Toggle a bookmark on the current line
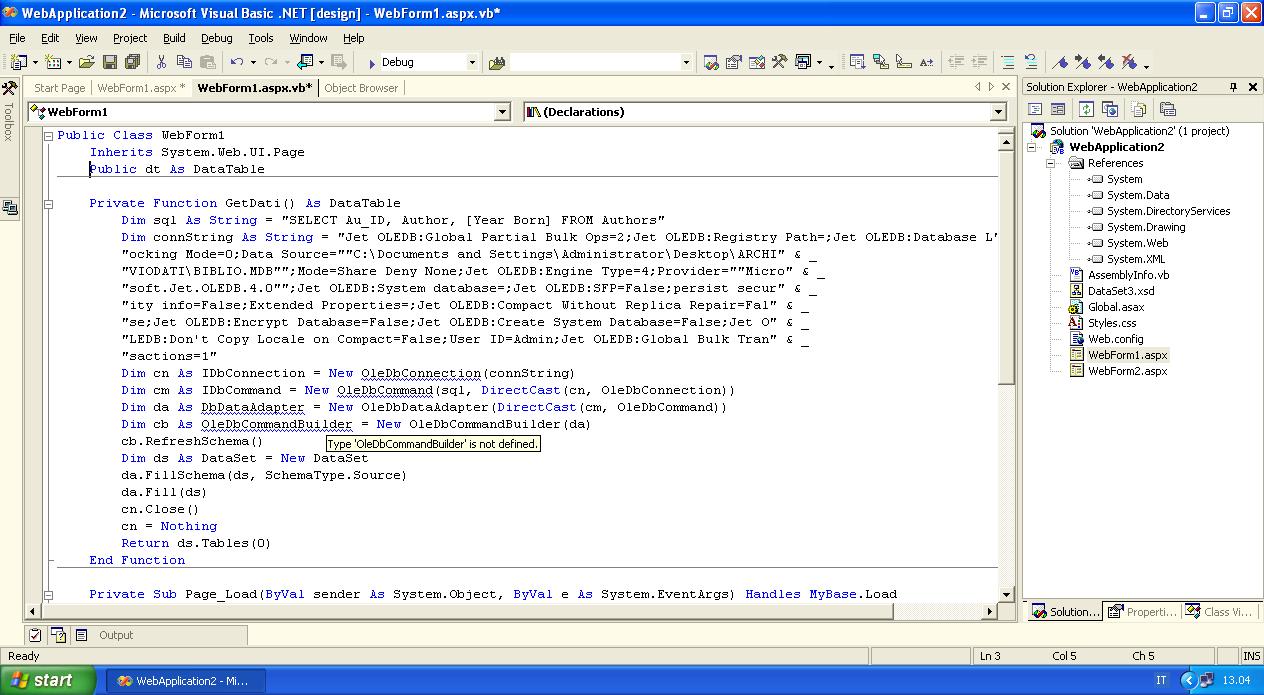Screen dimensions: 1264x695 tap(1060, 62)
